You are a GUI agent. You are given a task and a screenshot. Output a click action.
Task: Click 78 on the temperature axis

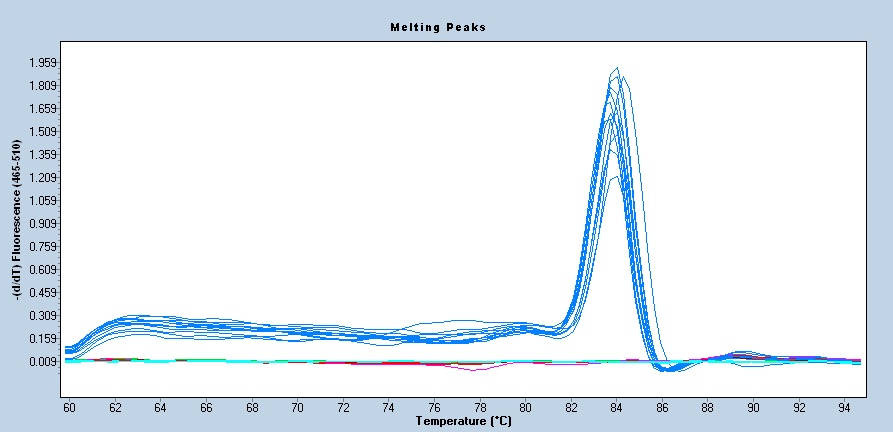click(480, 408)
